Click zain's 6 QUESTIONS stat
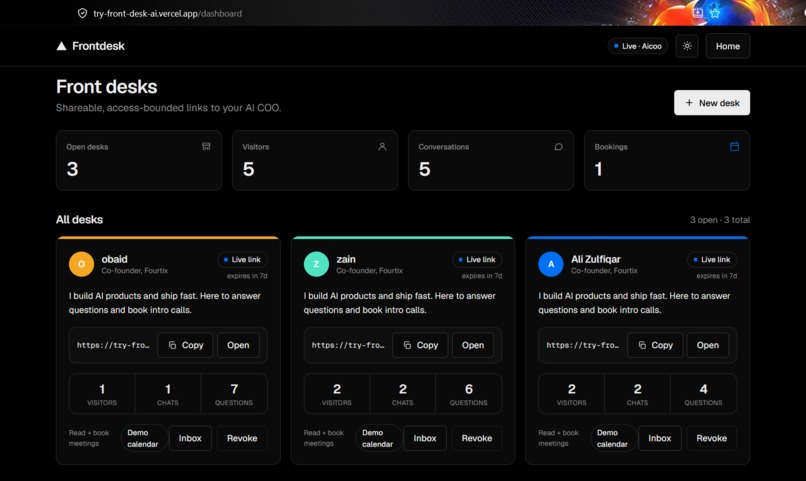The width and height of the screenshot is (806, 481). [469, 394]
